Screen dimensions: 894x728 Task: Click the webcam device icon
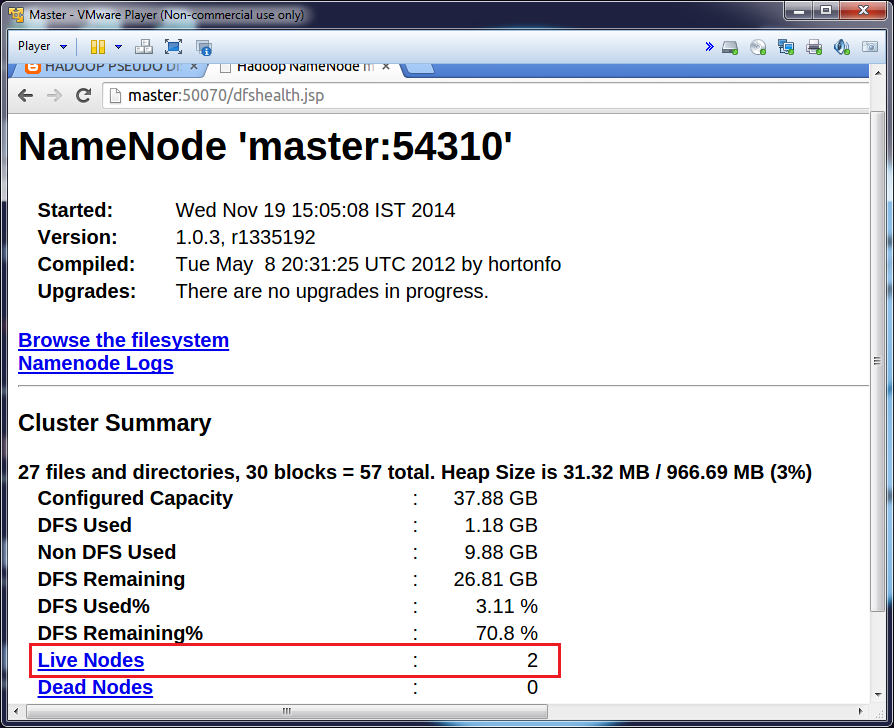click(868, 47)
